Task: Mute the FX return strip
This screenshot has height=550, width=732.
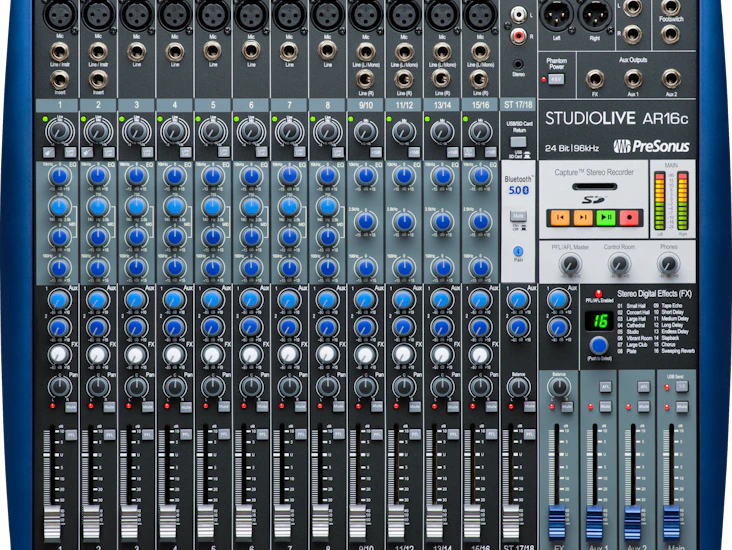Action: point(567,407)
